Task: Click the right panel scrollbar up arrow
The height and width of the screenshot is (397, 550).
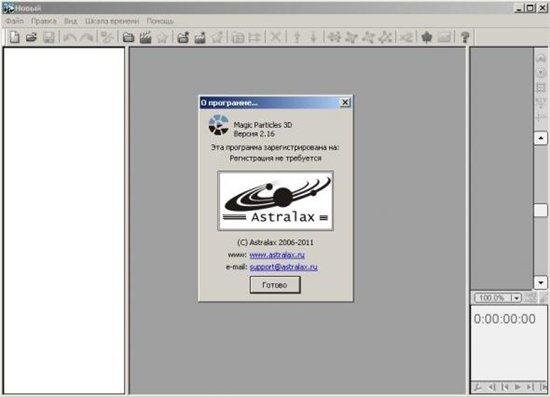Action: [541, 138]
